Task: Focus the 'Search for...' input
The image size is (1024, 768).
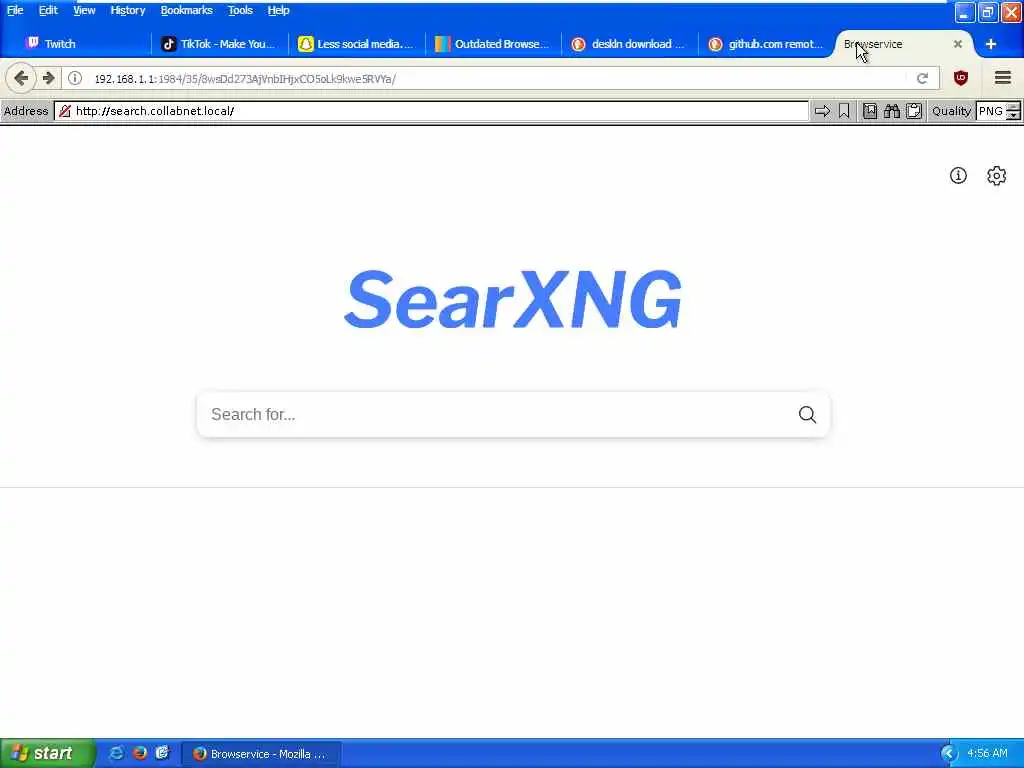Action: pyautogui.click(x=496, y=414)
